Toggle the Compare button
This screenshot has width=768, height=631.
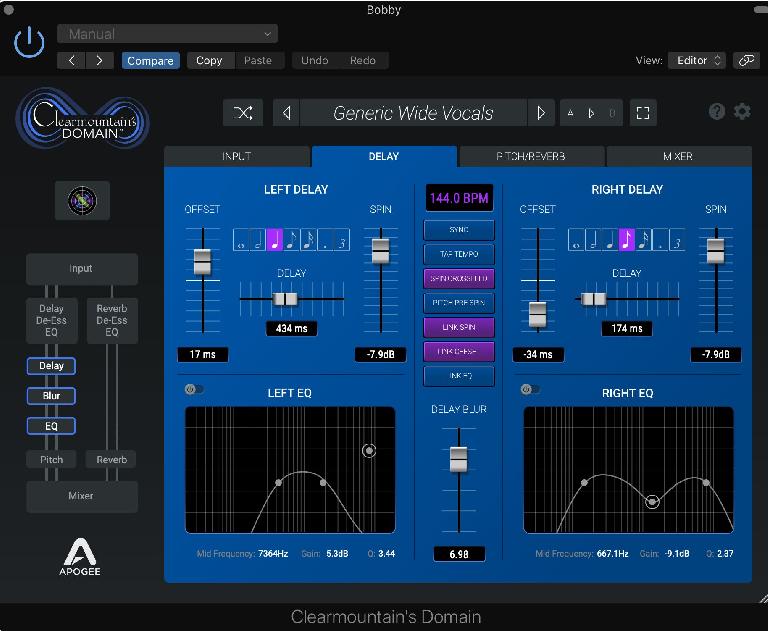click(x=150, y=61)
